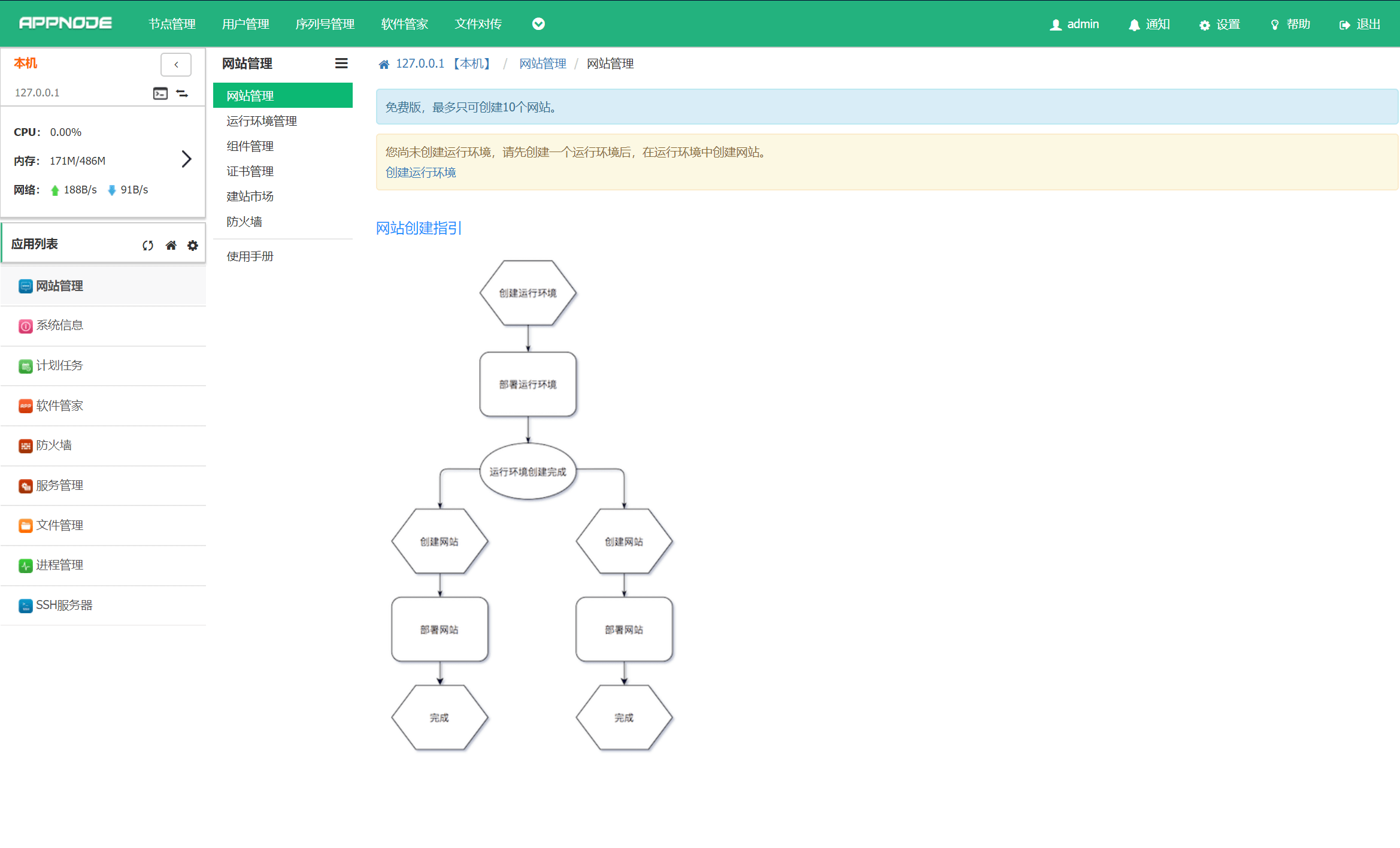Expand system stats with right chevron
This screenshot has width=1400, height=848.
pyautogui.click(x=186, y=159)
